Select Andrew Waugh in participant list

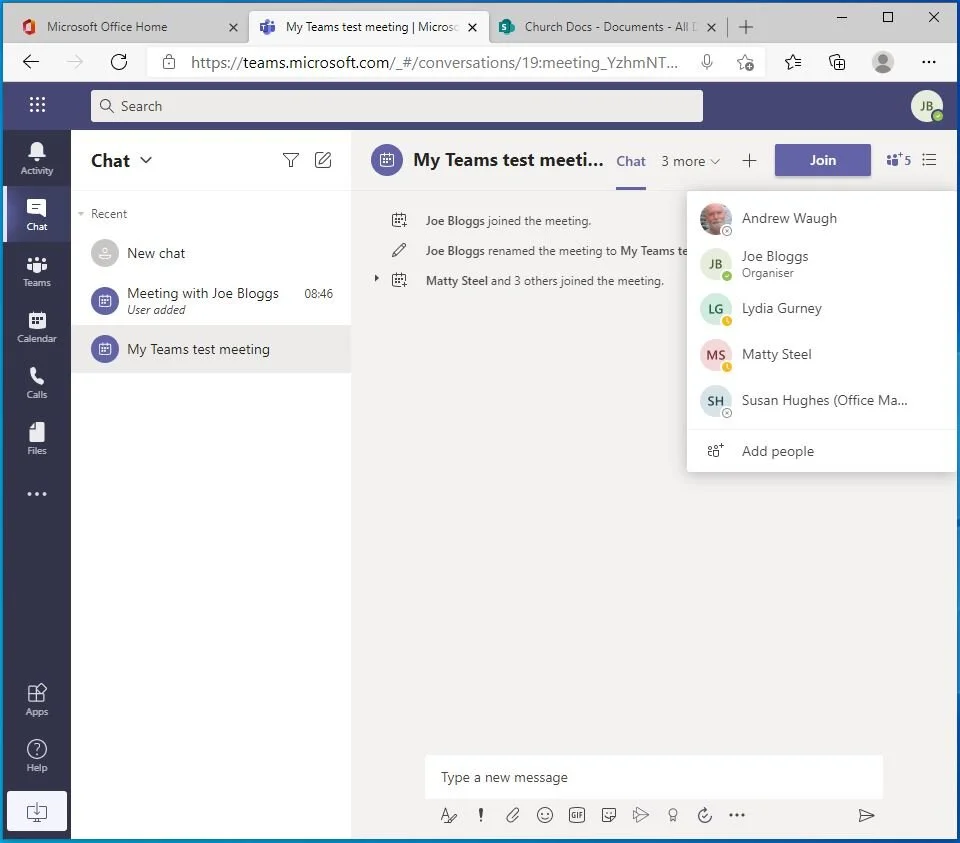coord(822,219)
